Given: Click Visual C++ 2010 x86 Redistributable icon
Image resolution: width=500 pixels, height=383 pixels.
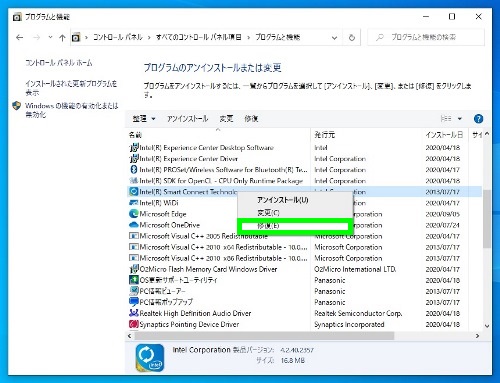Looking at the screenshot, I should (134, 258).
